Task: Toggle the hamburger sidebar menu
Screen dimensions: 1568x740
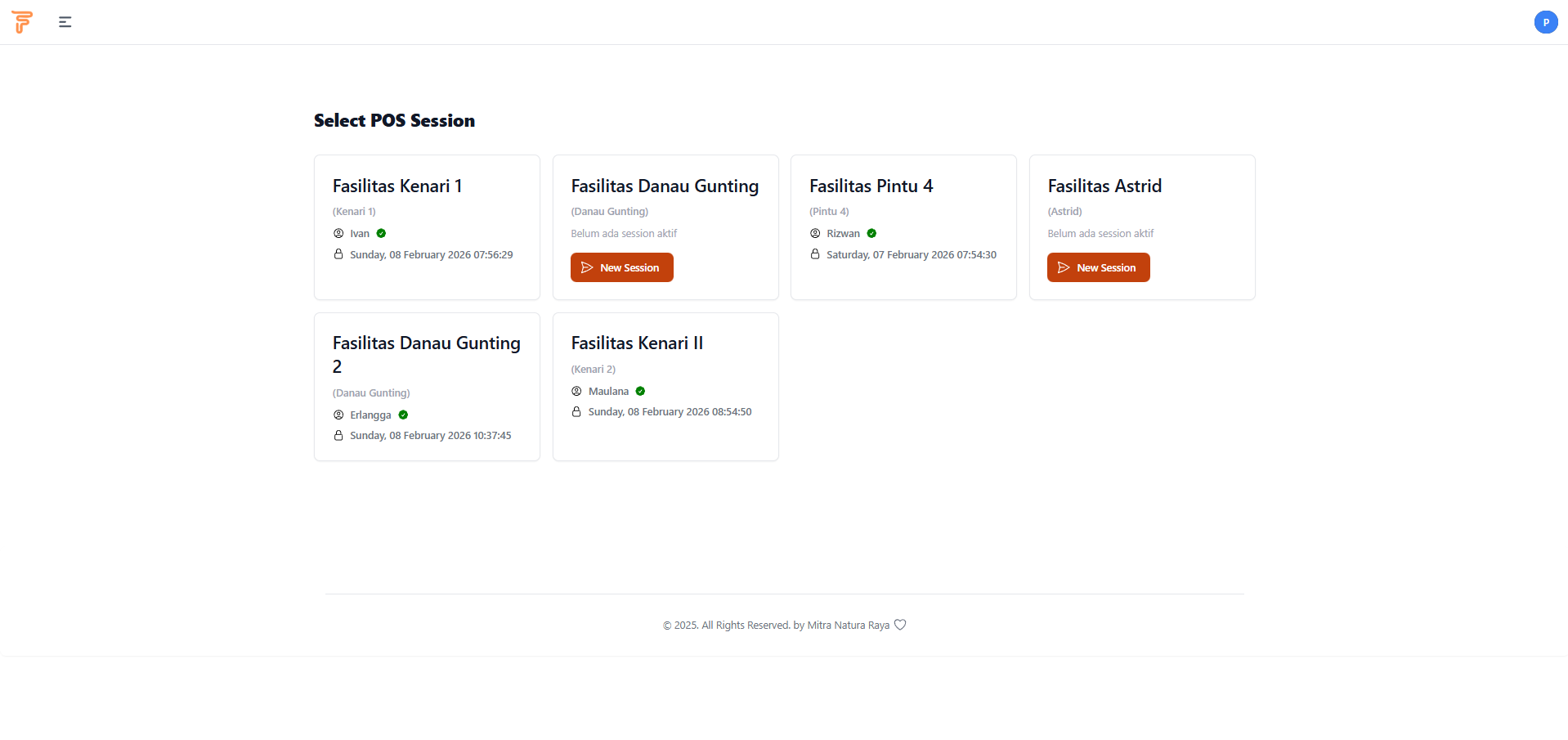Action: click(x=65, y=22)
